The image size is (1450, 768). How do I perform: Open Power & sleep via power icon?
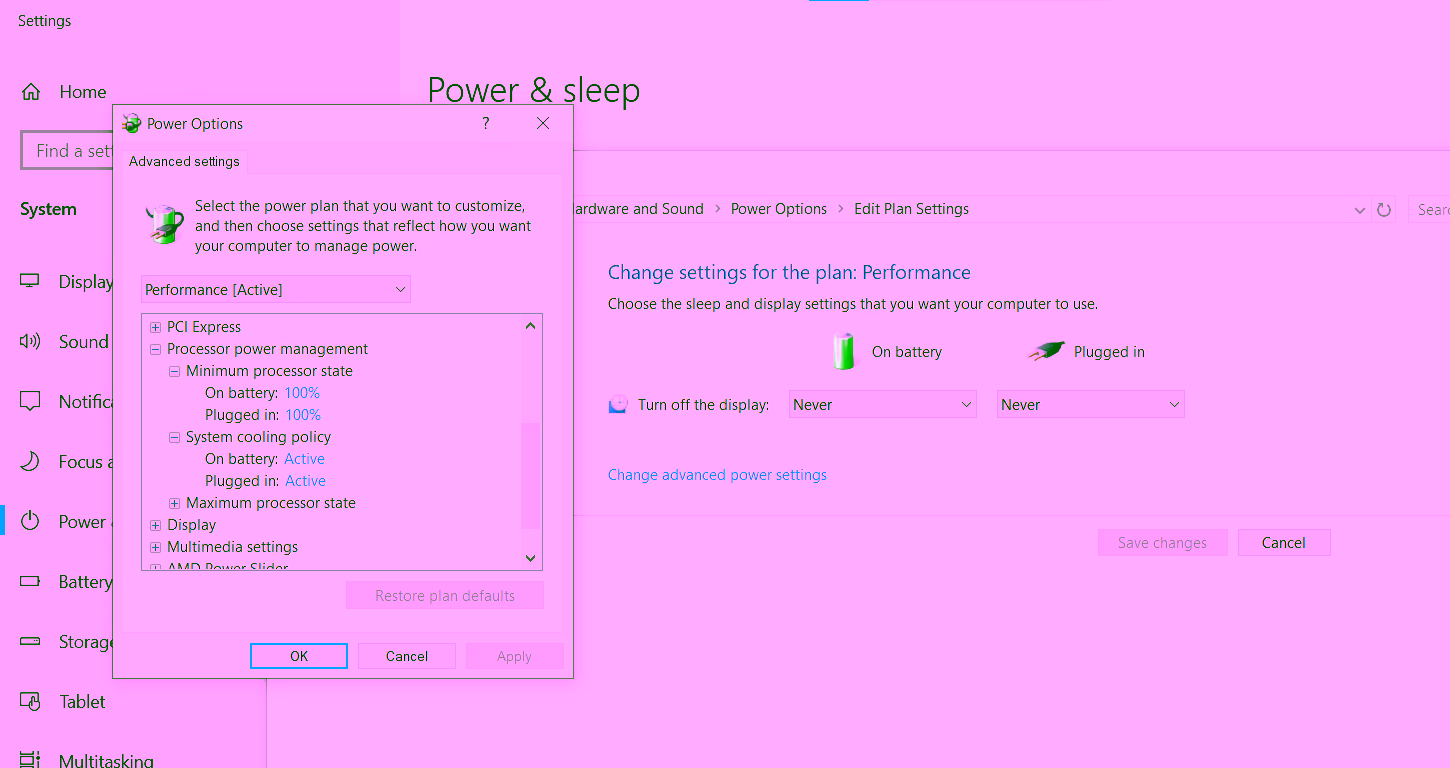(30, 521)
